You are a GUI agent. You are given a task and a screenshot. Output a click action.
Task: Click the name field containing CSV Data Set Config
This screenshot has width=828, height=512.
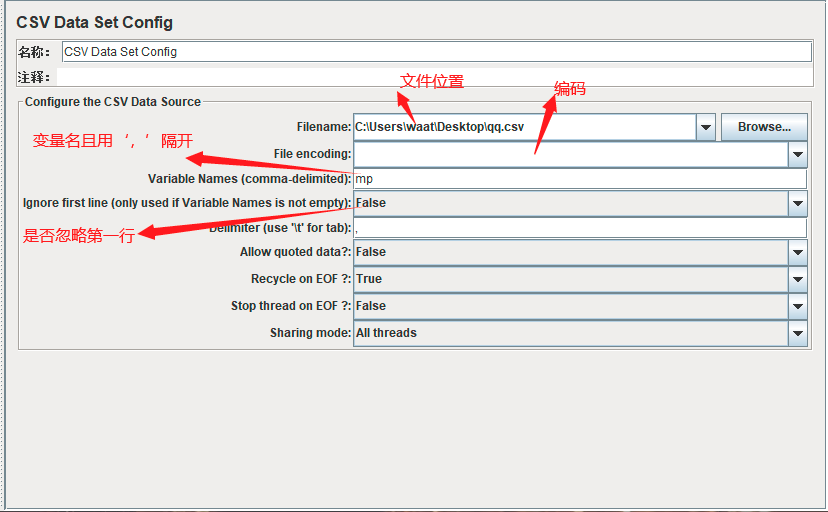click(x=437, y=52)
